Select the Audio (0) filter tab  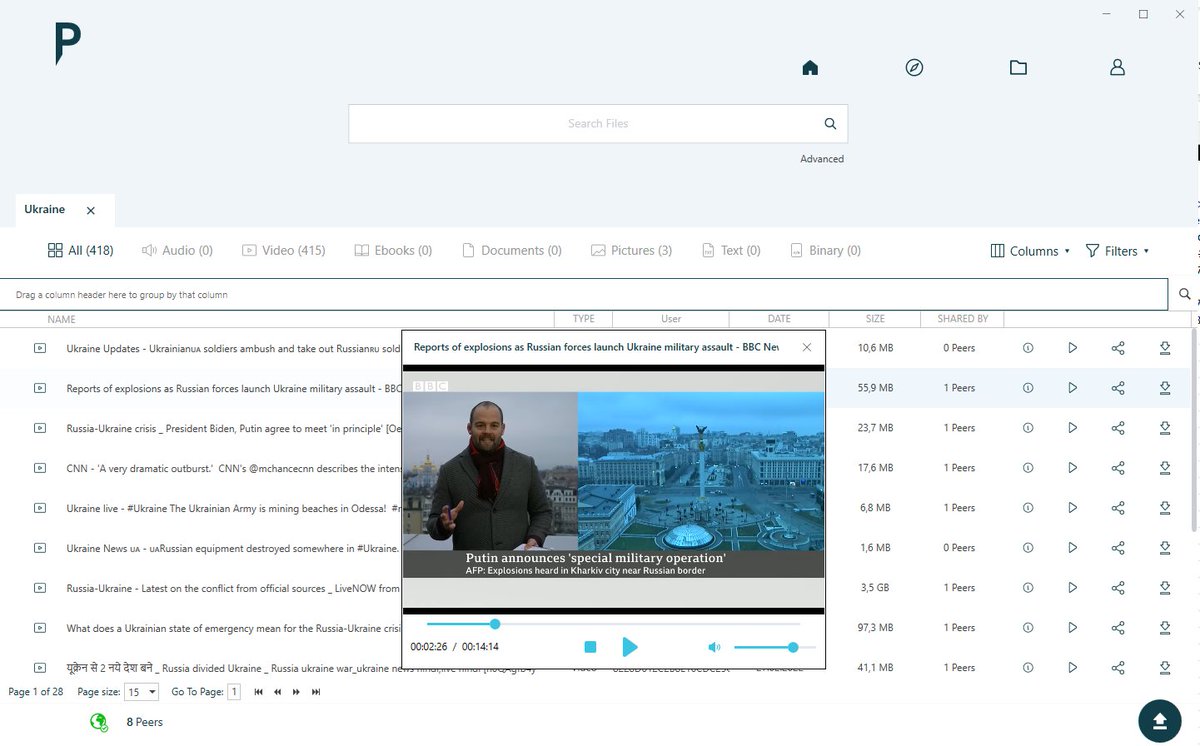(x=177, y=251)
